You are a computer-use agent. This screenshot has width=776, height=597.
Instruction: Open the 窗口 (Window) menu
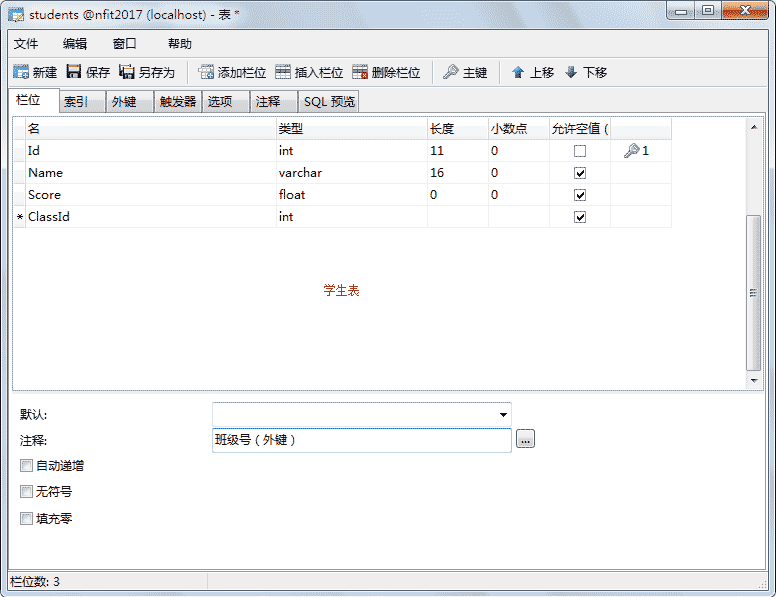click(x=124, y=44)
